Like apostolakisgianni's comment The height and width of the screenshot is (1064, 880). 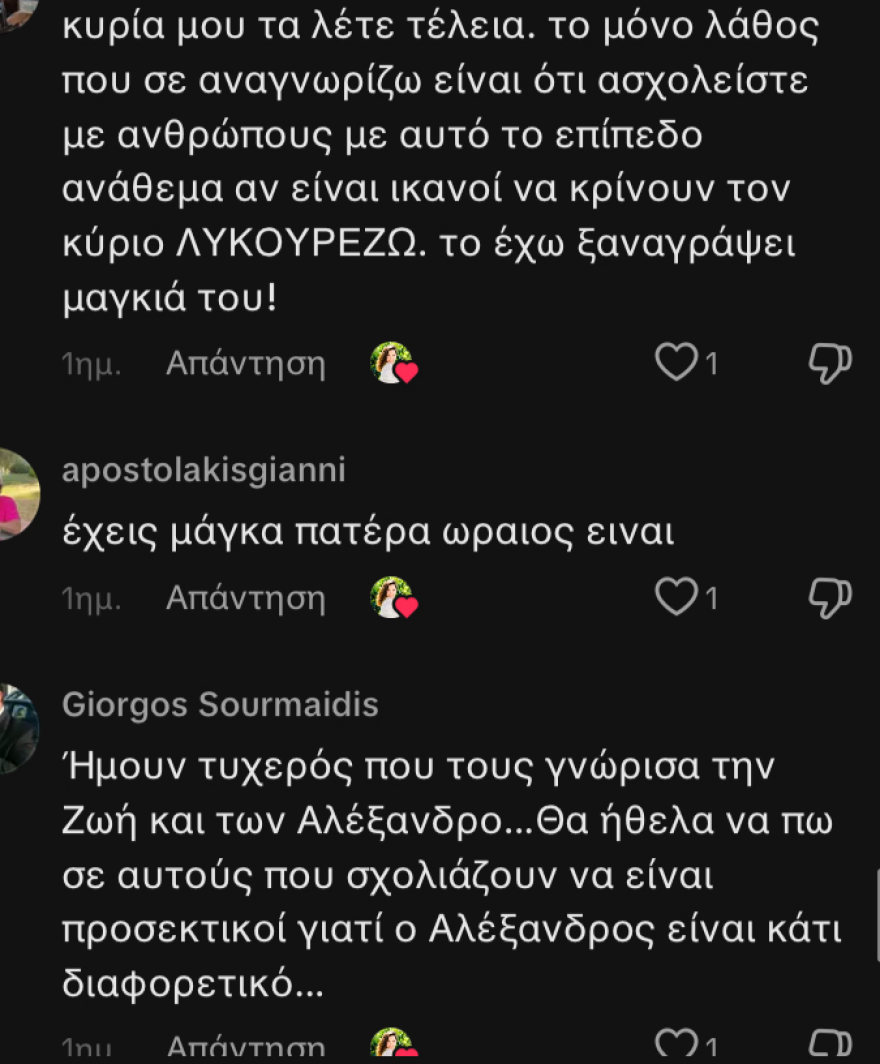pyautogui.click(x=676, y=598)
